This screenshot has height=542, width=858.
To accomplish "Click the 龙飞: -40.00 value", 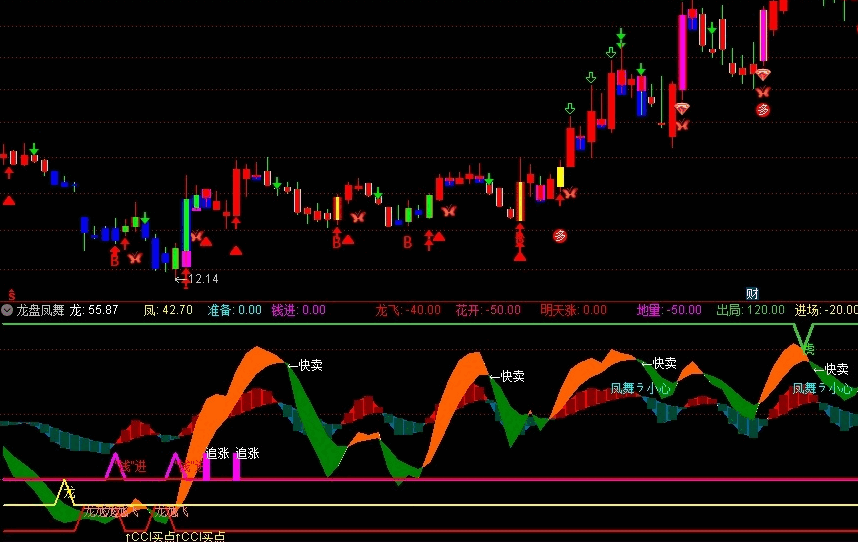I will [x=408, y=311].
